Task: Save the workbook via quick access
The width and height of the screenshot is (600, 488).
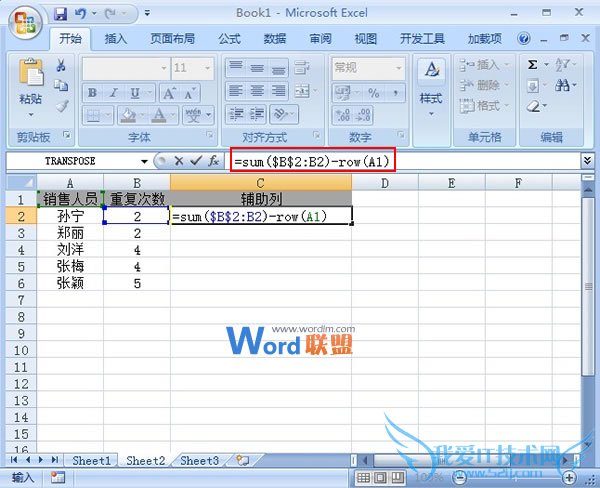Action: click(x=60, y=14)
